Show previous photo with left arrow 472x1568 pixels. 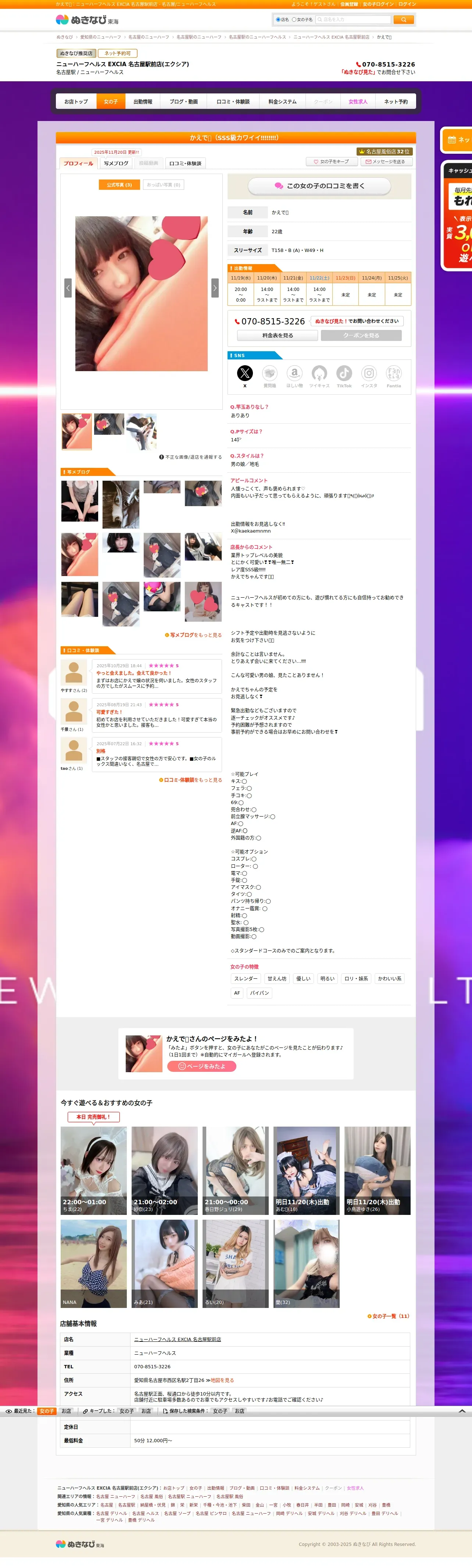tap(68, 287)
